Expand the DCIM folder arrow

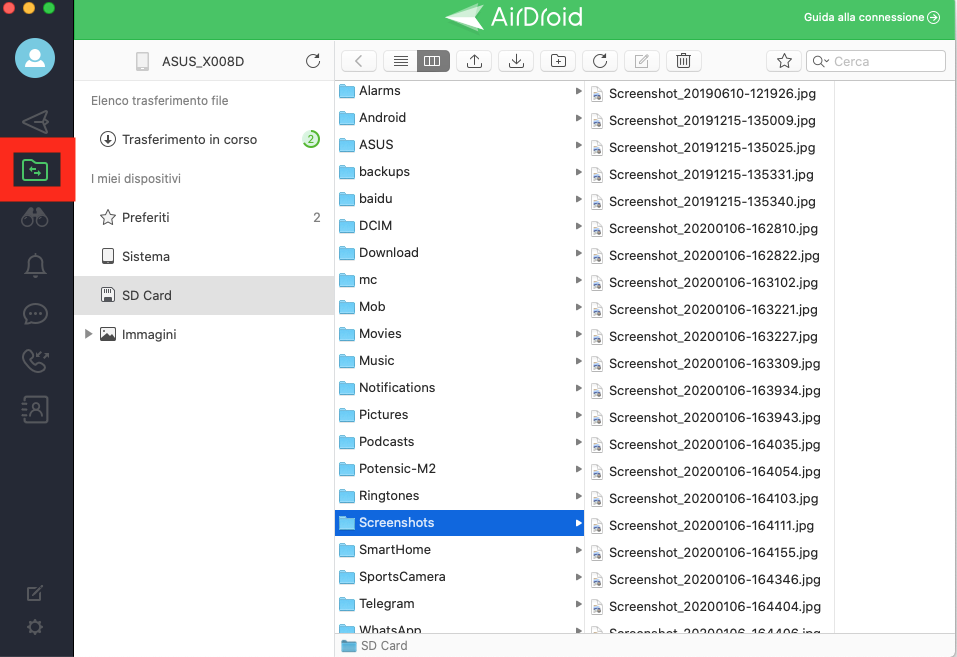578,226
